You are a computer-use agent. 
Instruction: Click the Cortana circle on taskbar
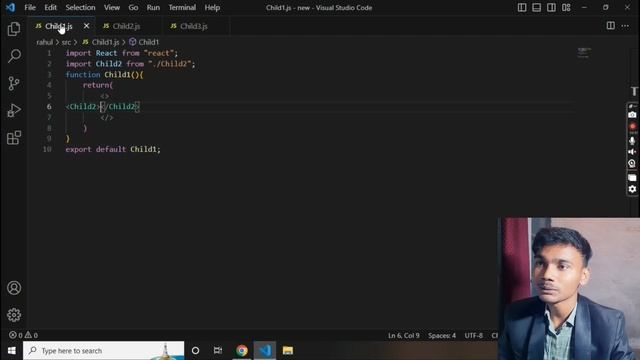(x=196, y=350)
